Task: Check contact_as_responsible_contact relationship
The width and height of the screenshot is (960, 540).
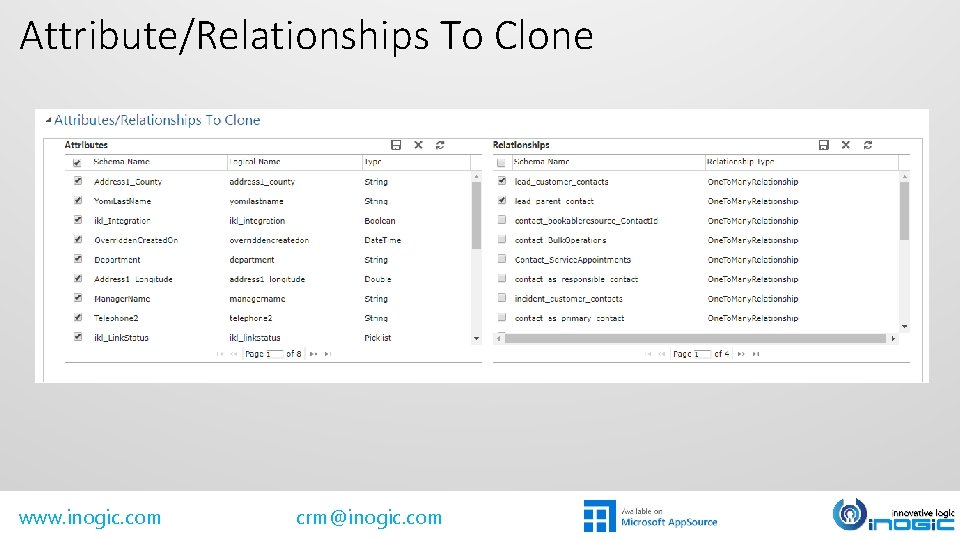Action: pos(502,279)
